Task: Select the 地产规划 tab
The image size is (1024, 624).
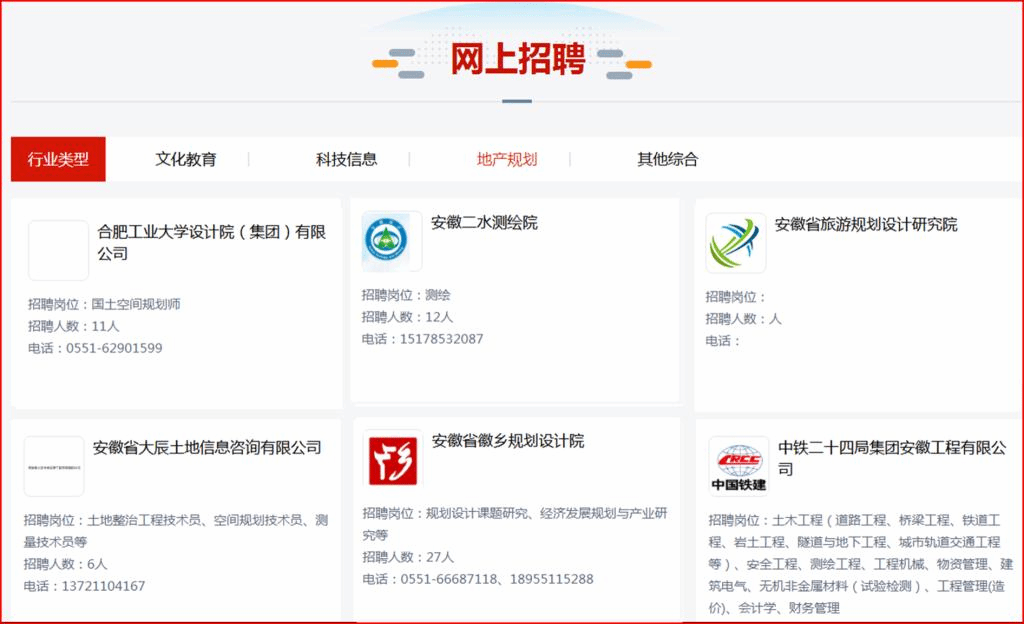Action: point(507,159)
